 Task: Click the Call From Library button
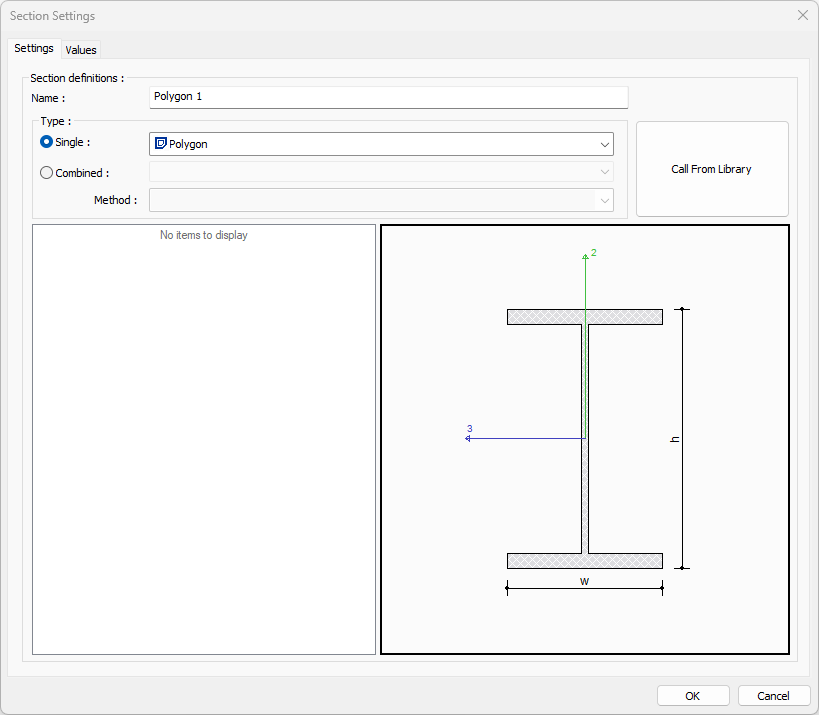(x=711, y=169)
